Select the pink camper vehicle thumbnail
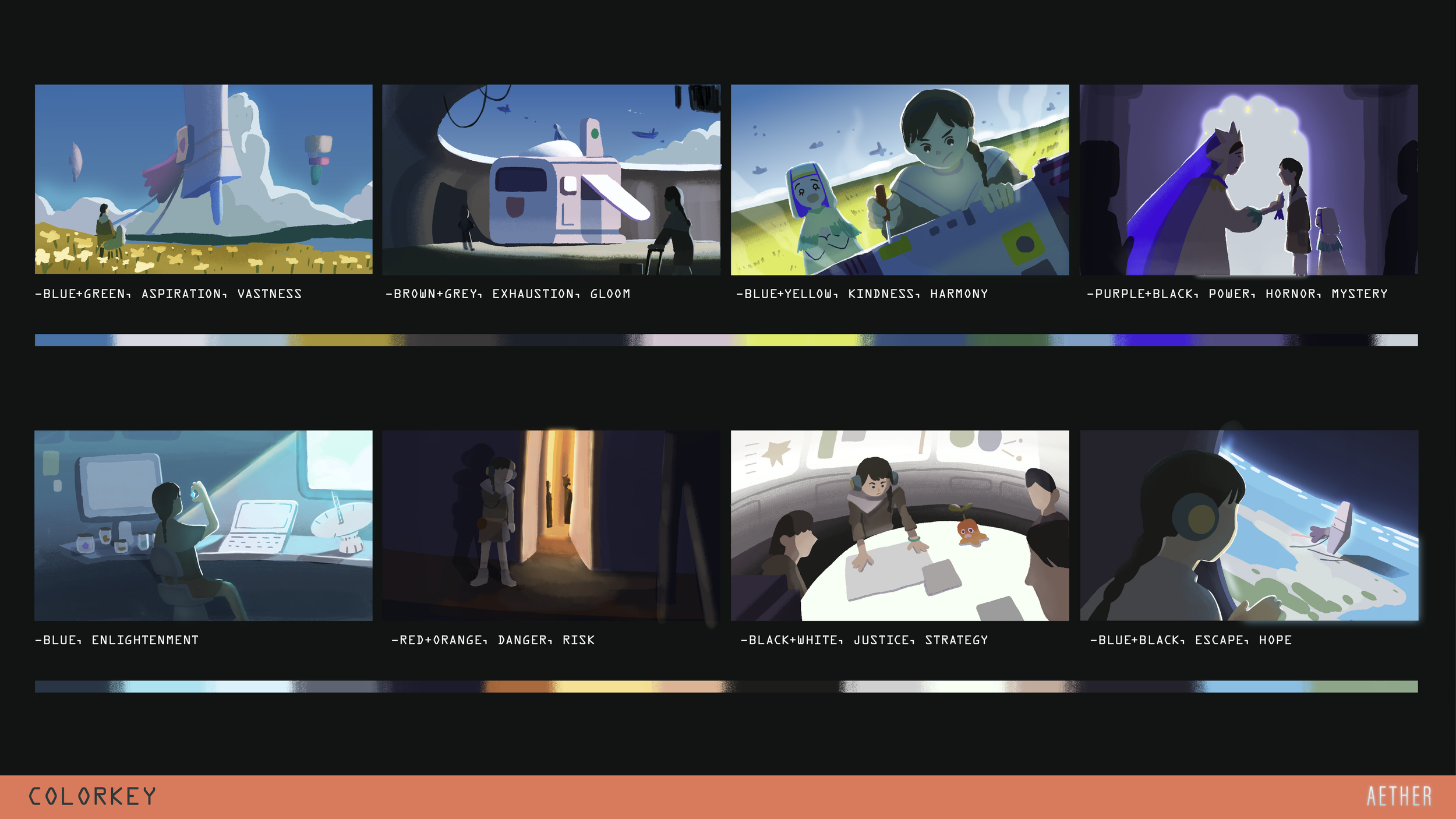The height and width of the screenshot is (819, 1456). 551,179
